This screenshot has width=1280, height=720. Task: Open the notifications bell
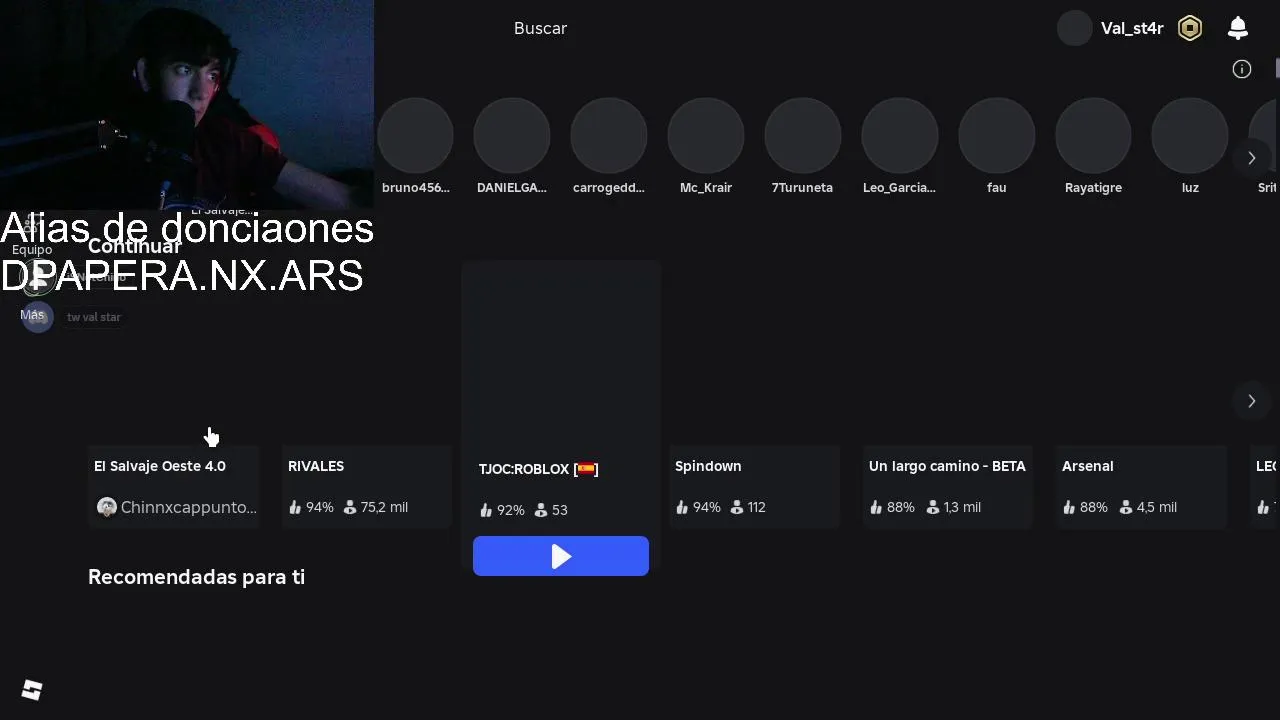click(x=1238, y=28)
